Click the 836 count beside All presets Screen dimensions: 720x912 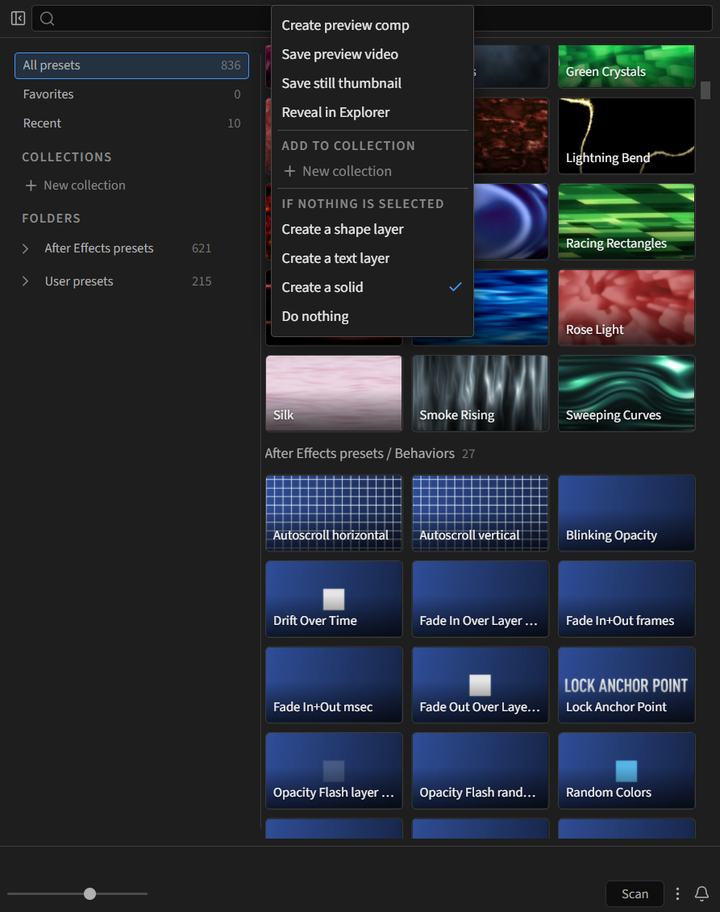[x=230, y=65]
